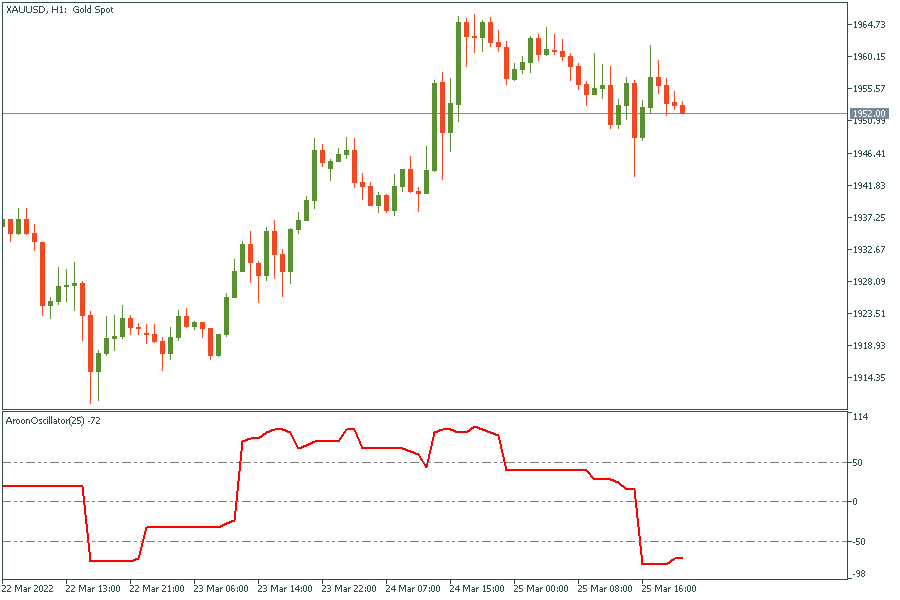Select the 1964.73 price axis label
This screenshot has width=900, height=600.
point(868,24)
